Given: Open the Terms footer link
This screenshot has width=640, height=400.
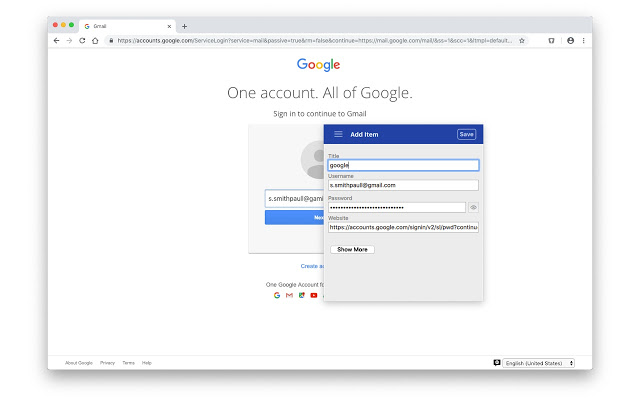Looking at the screenshot, I should tap(129, 363).
